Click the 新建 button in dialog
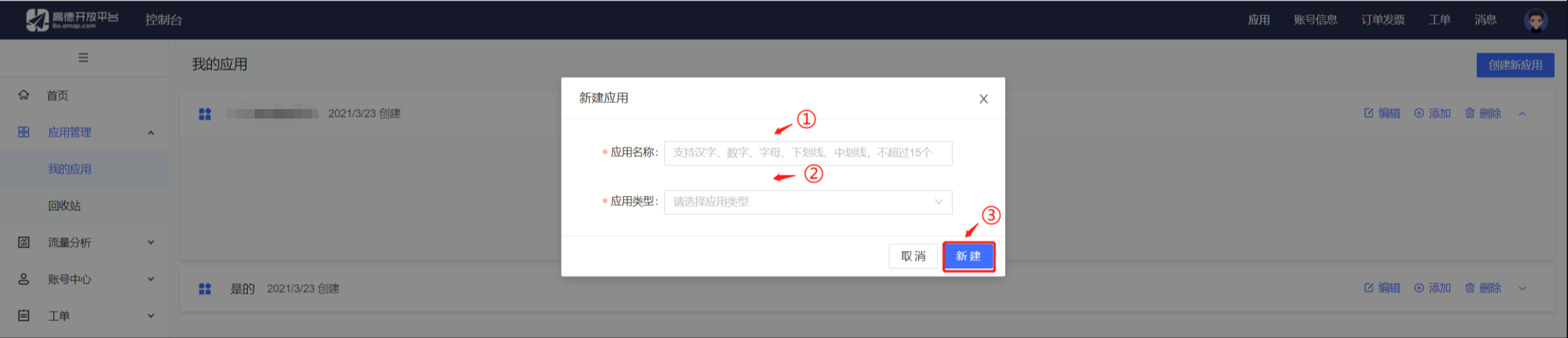Screen dimensions: 1568x338 (x=968, y=256)
